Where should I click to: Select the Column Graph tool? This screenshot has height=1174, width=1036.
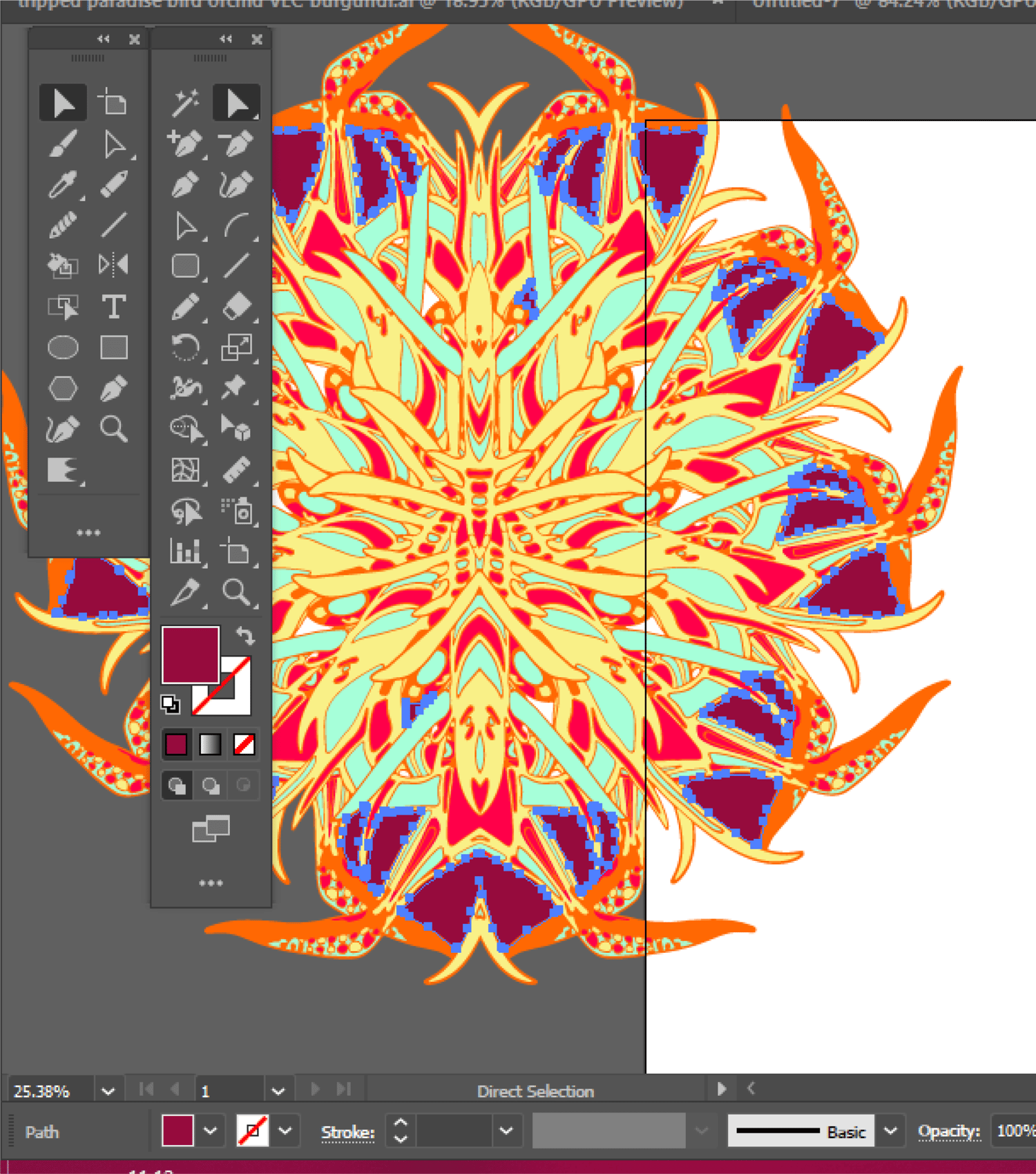click(185, 551)
